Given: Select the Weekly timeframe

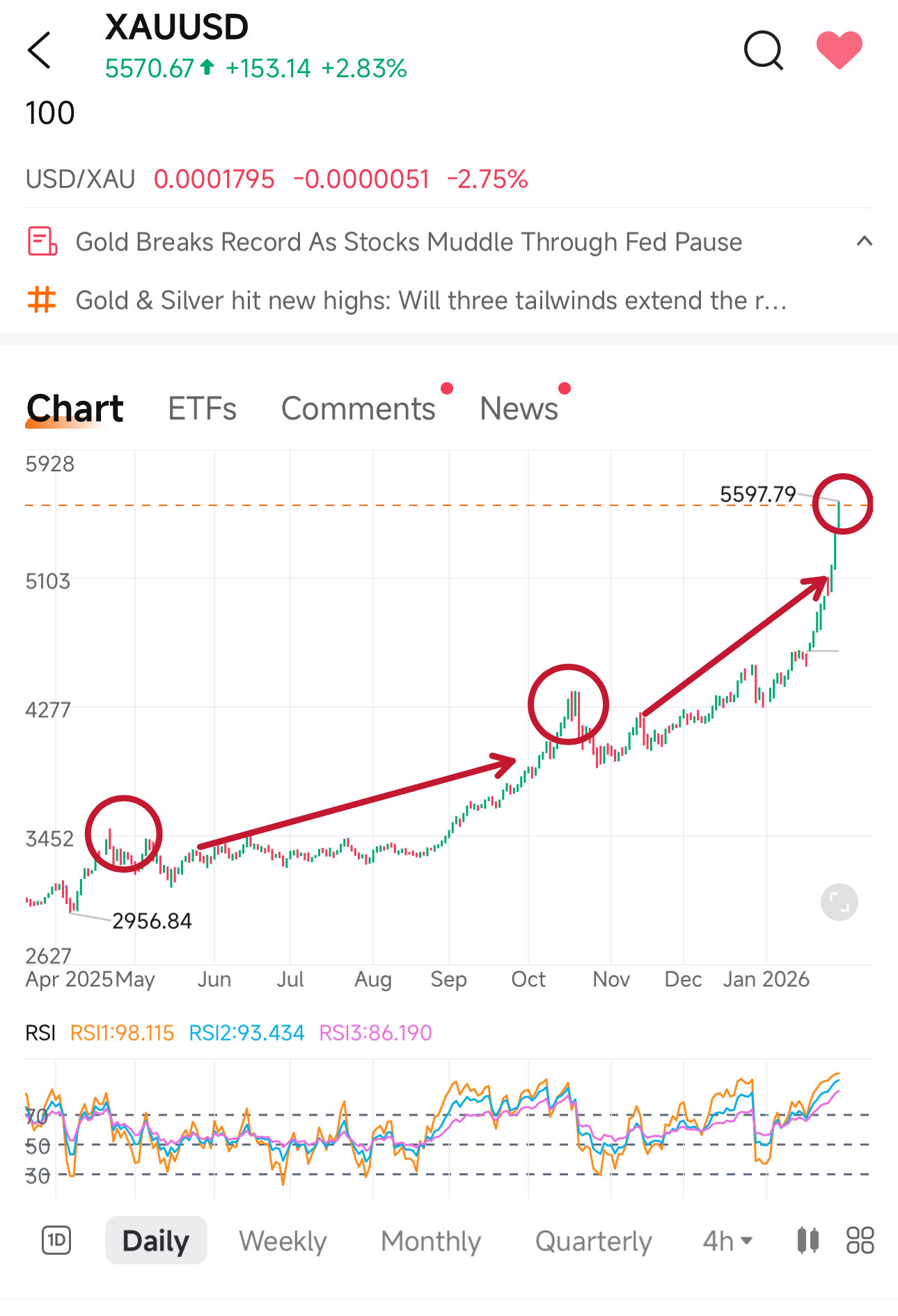Looking at the screenshot, I should (x=283, y=1240).
